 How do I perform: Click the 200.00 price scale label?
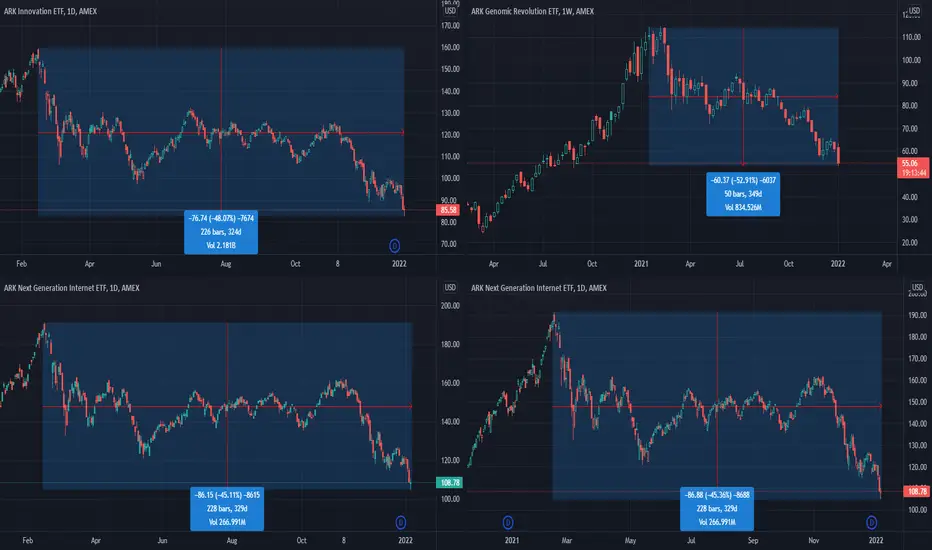click(x=450, y=306)
